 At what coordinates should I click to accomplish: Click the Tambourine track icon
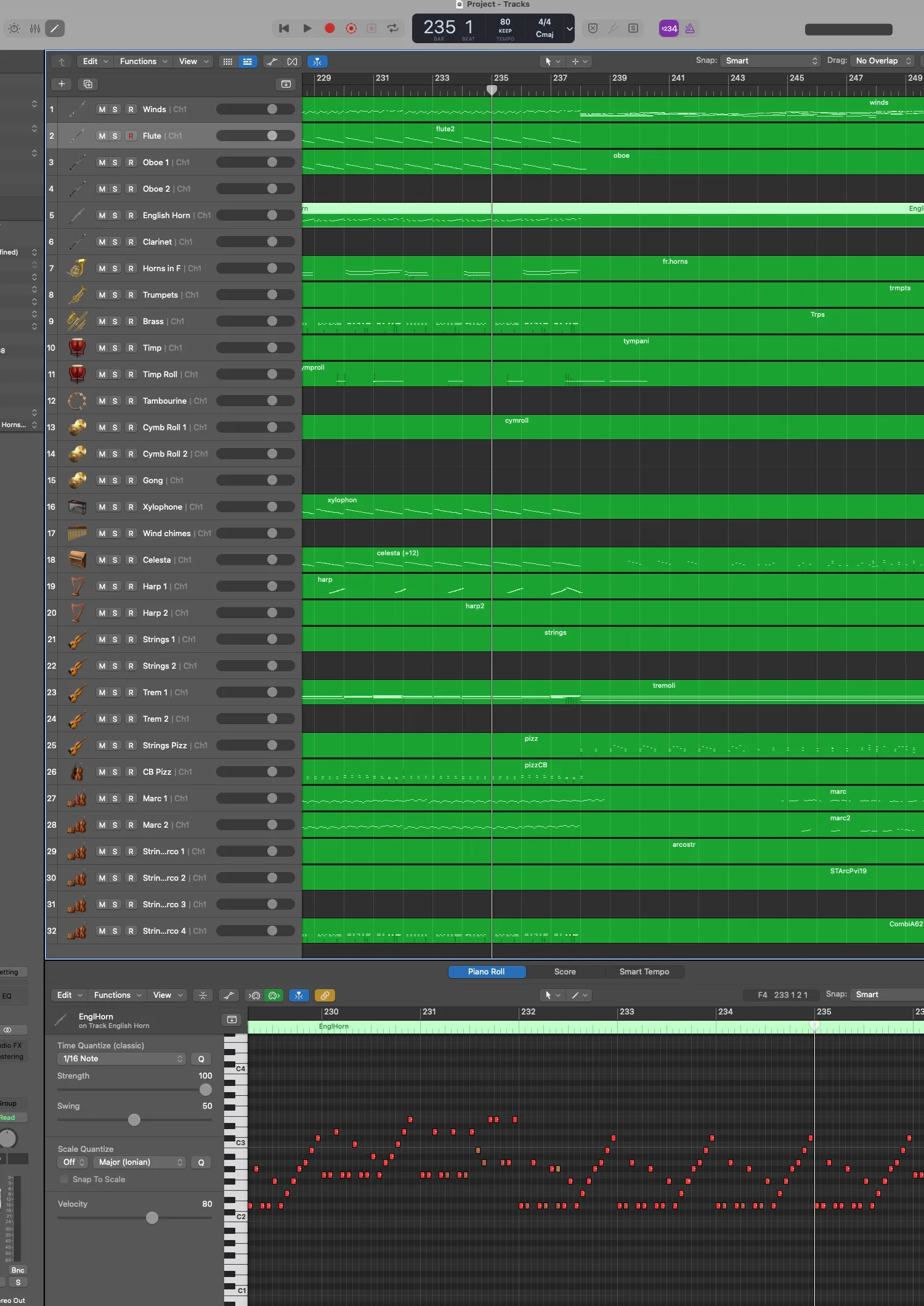(77, 401)
